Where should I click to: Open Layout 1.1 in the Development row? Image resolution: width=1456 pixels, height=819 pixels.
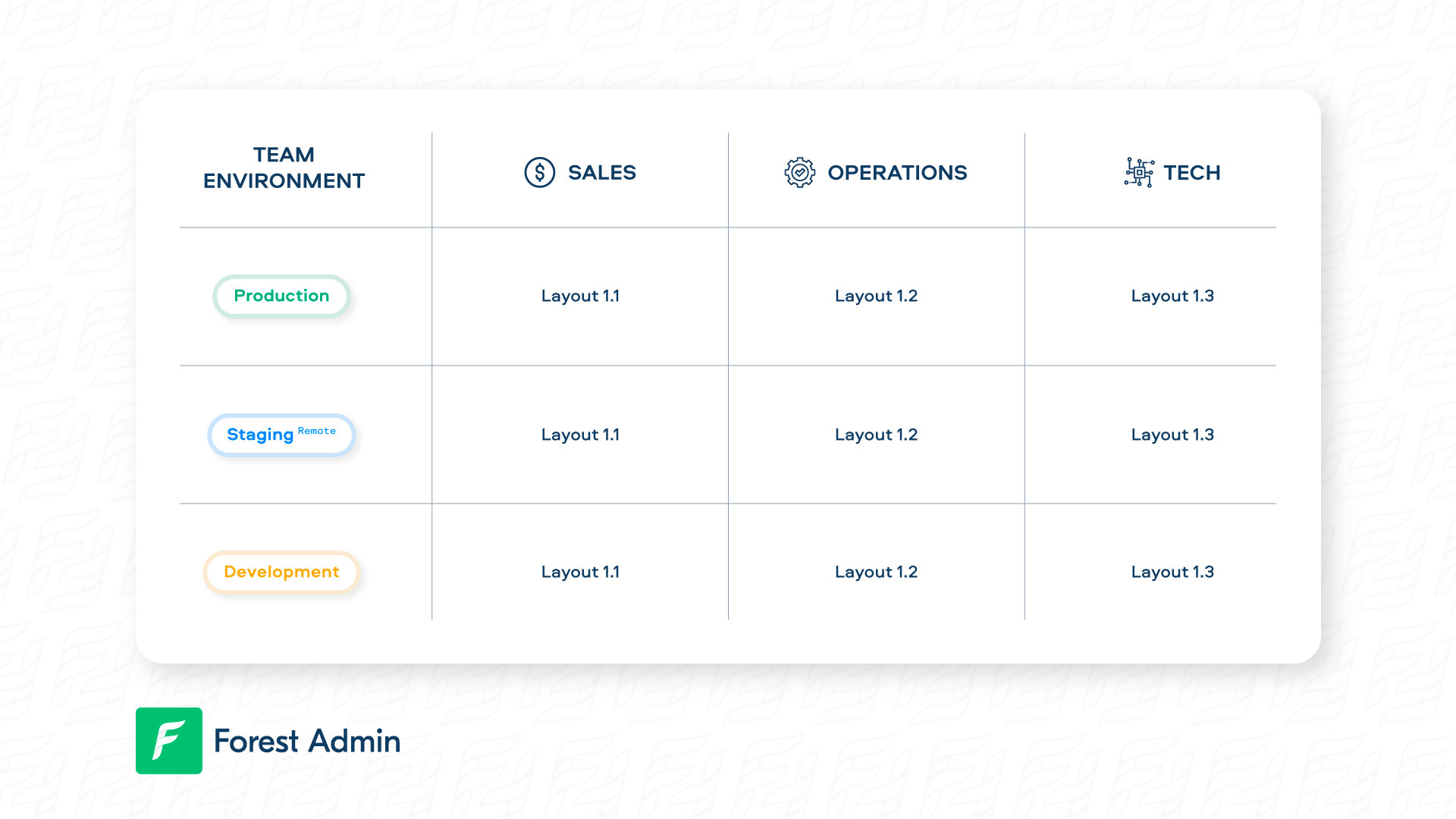pos(580,572)
